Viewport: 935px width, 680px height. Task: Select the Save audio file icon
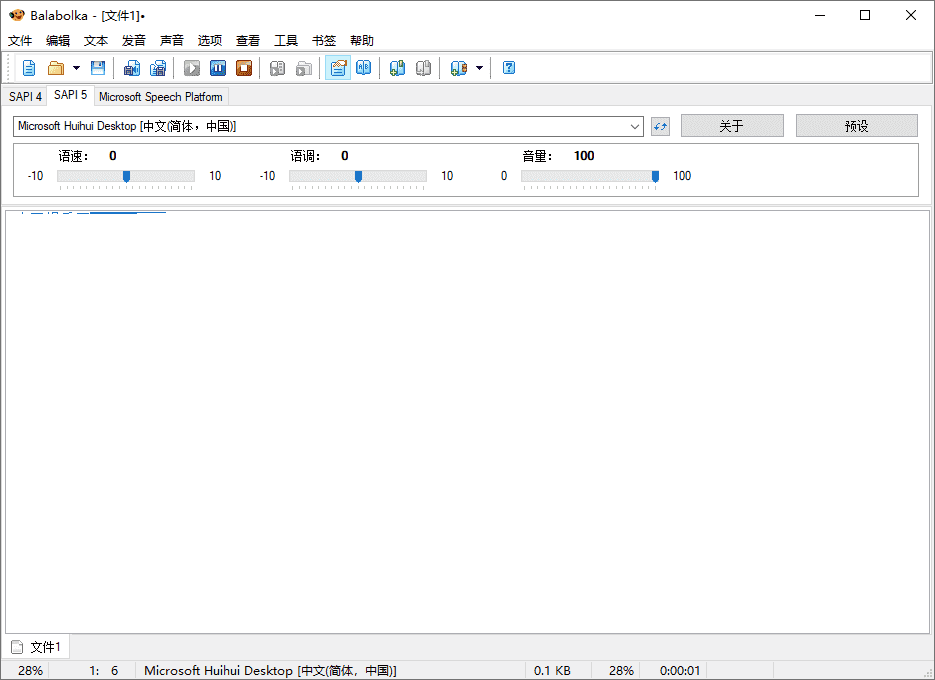[x=131, y=67]
